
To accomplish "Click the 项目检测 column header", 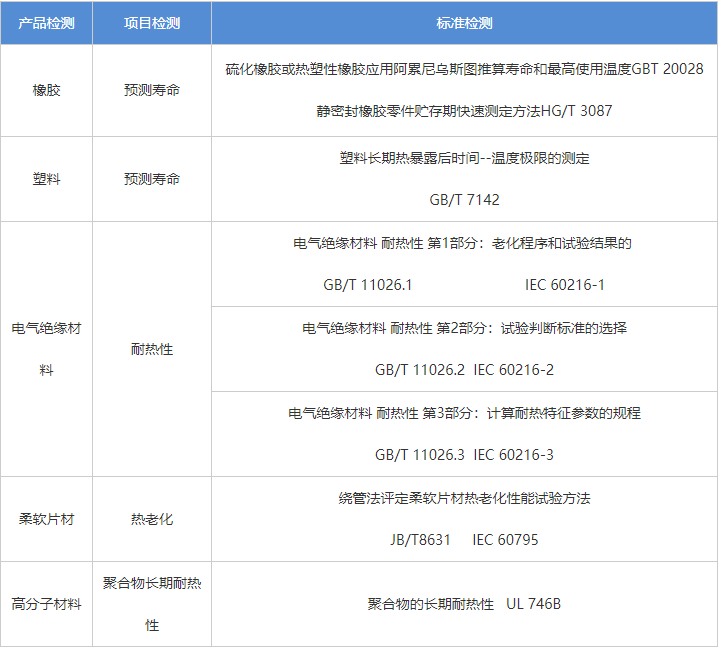I will [x=152, y=23].
